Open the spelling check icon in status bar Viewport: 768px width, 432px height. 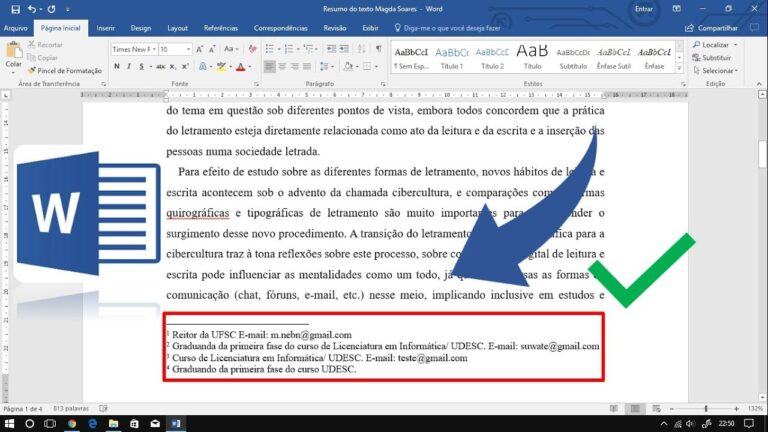[103, 408]
